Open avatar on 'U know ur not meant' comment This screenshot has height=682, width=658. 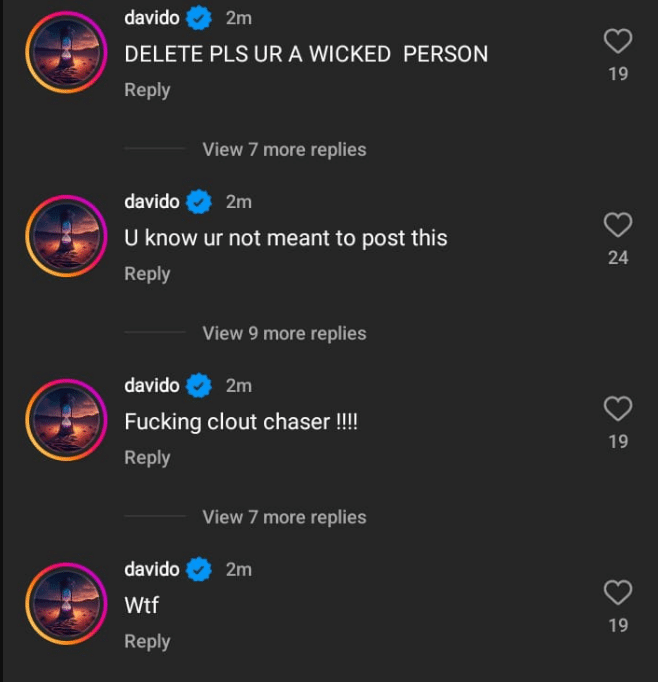point(66,236)
